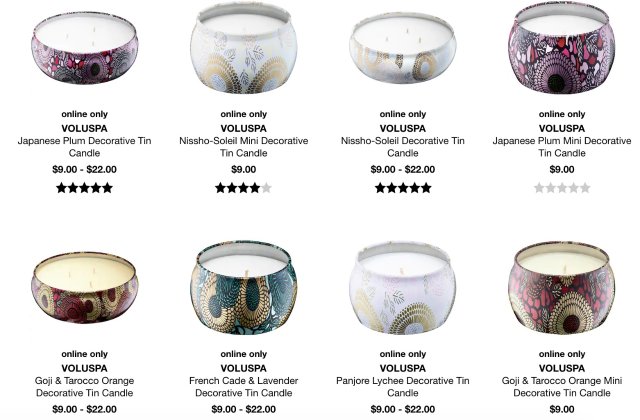Open the Goji & Tarocco Orange Mini Decorative link

[562, 387]
